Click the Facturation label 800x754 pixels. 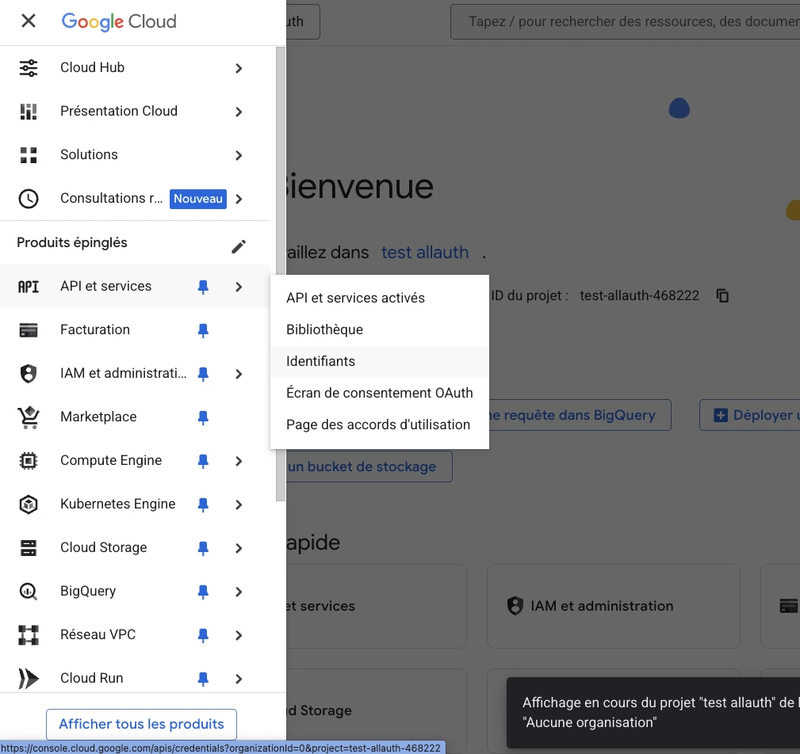tap(95, 330)
